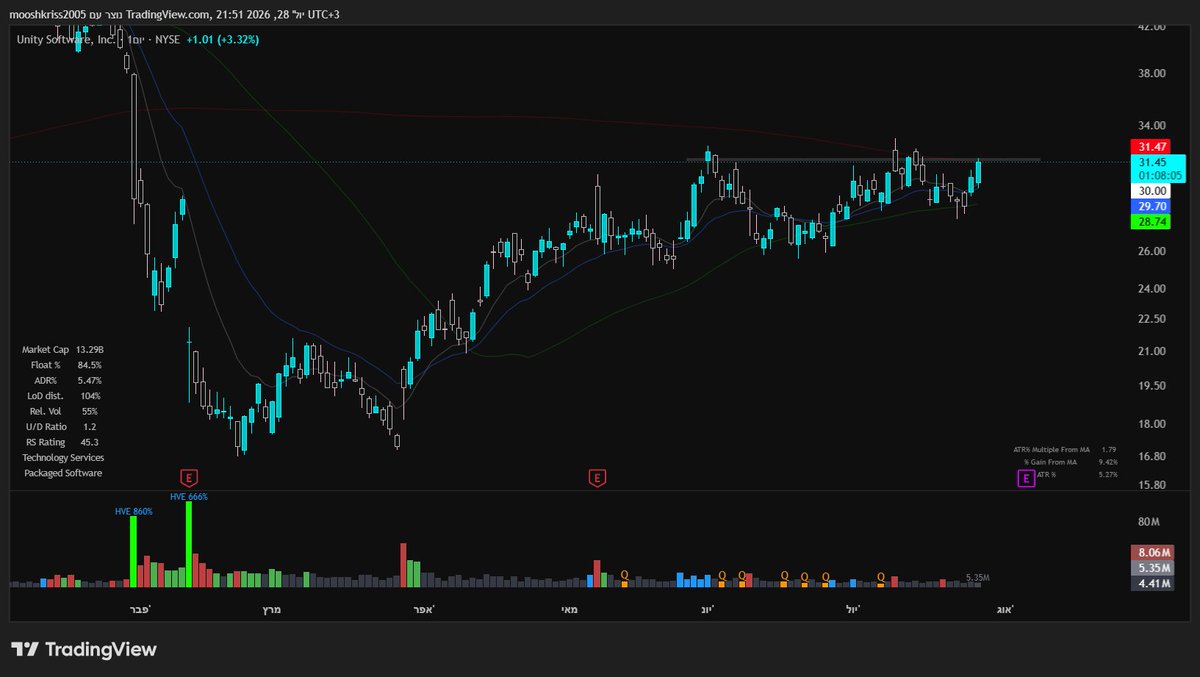Viewport: 1200px width, 677px height.
Task: Click the RS Rating 45.3 row
Action: (62, 442)
